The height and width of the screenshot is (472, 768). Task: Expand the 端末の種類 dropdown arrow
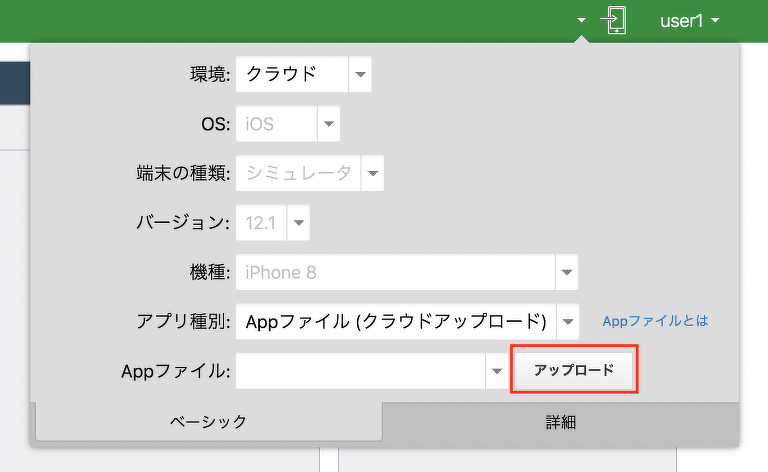372,173
